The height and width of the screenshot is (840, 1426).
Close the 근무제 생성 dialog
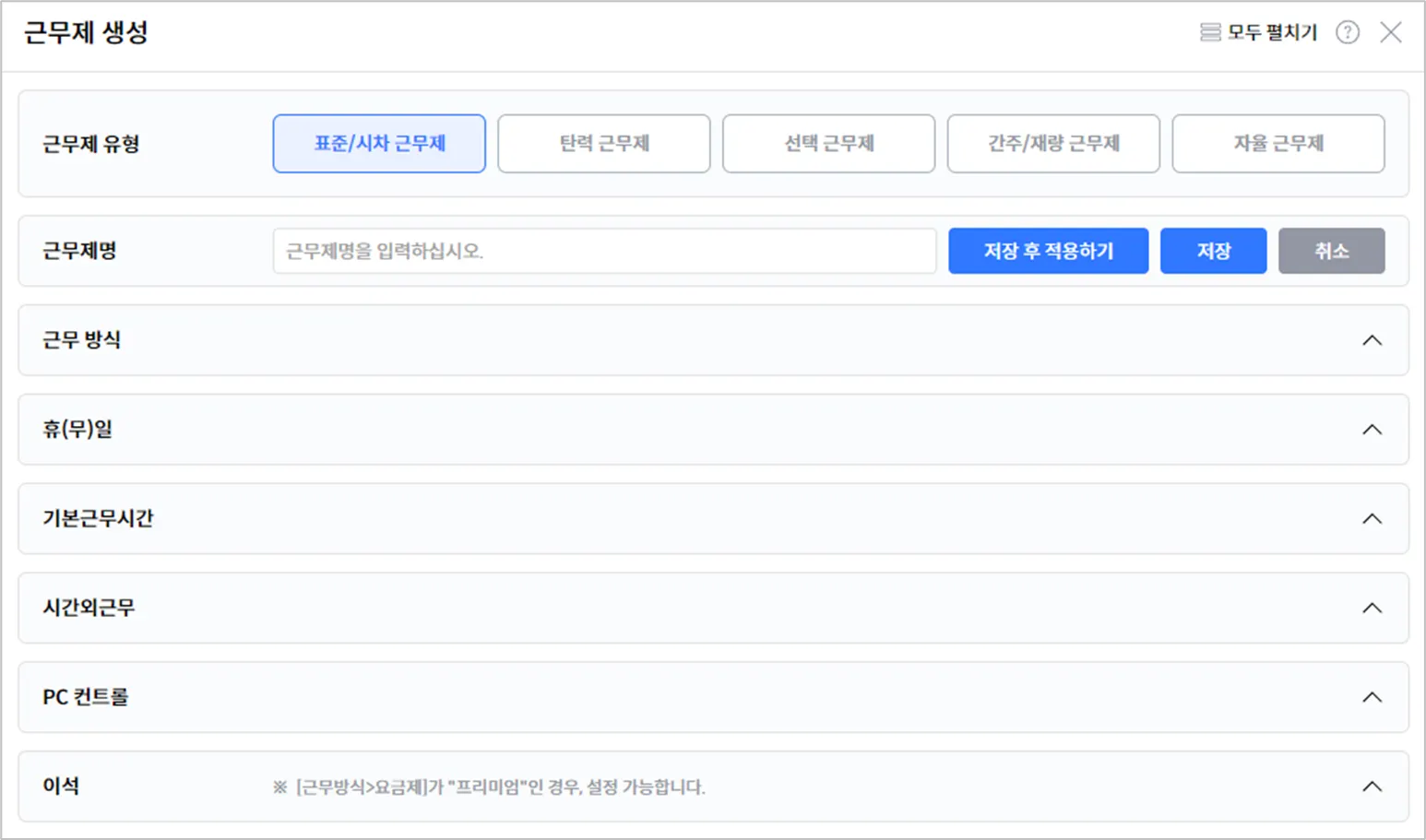[1391, 33]
